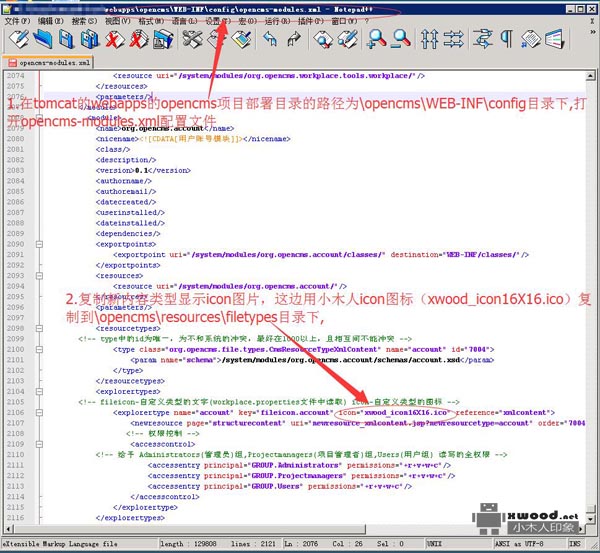Toggle the indent guide icon
This screenshot has height=553, width=600.
(x=531, y=39)
